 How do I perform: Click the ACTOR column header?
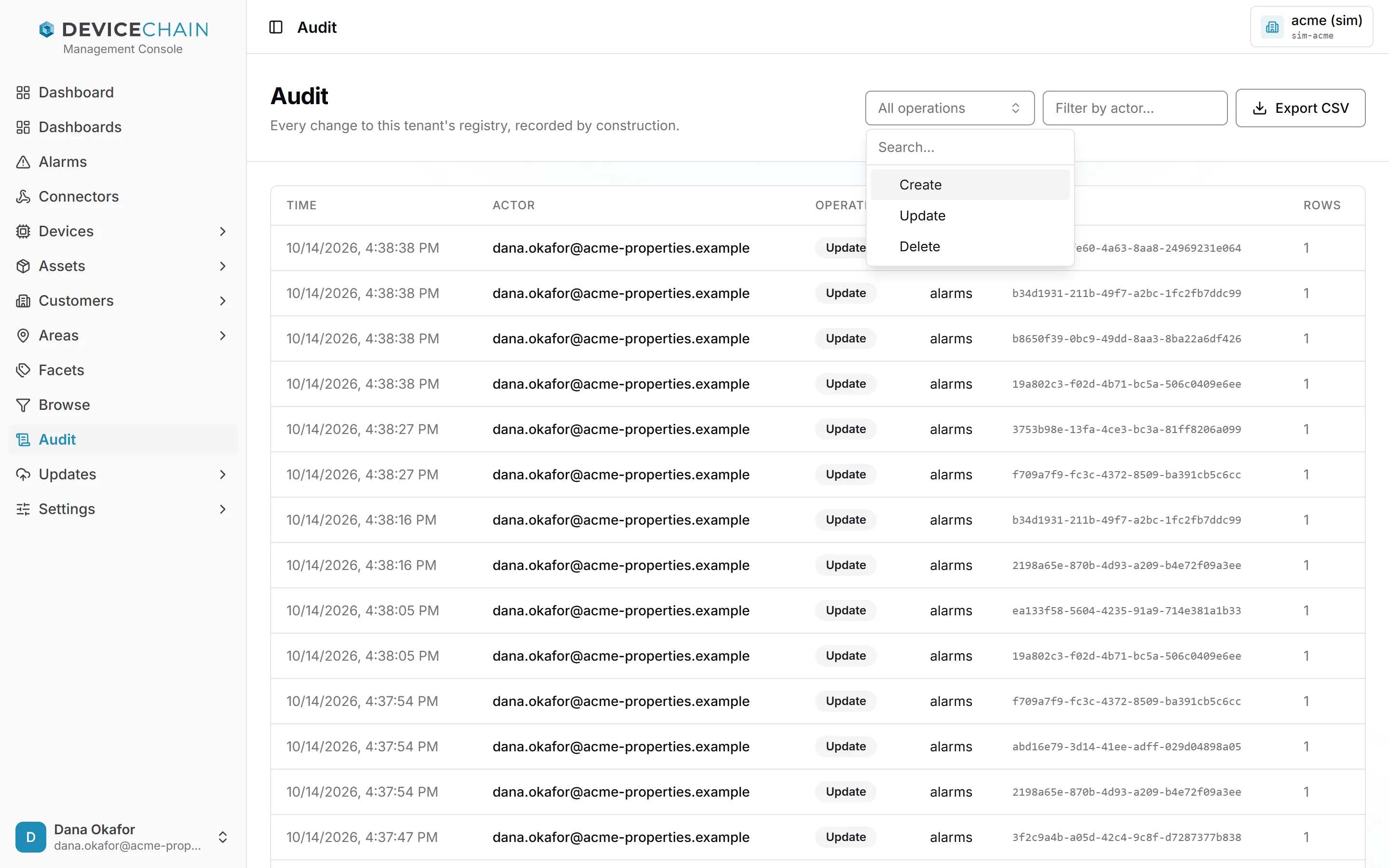(513, 205)
